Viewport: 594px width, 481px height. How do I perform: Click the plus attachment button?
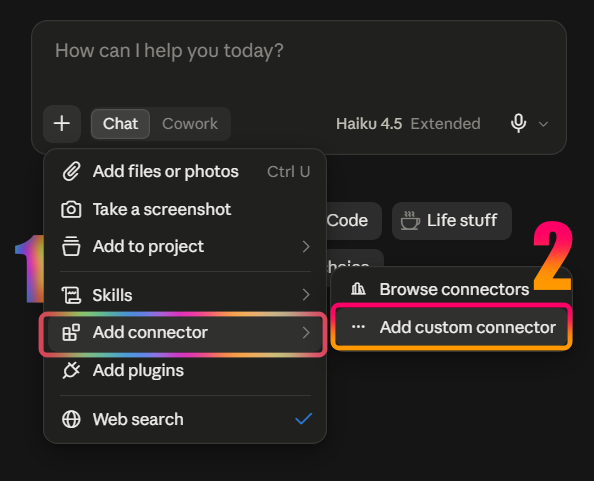click(62, 123)
